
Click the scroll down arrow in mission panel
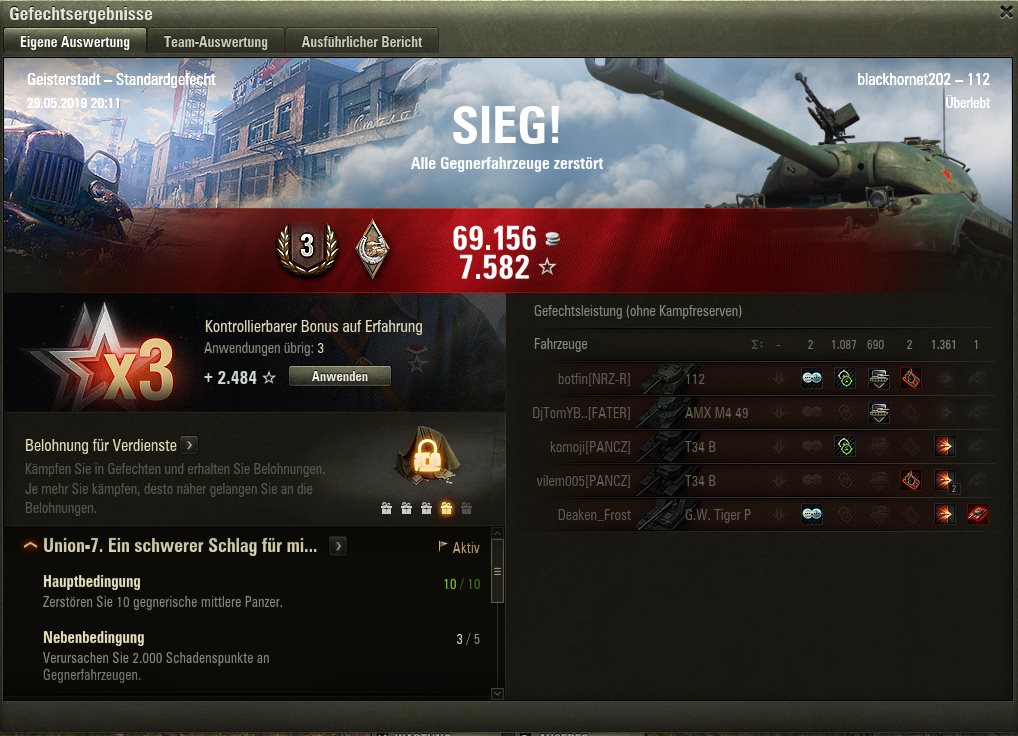click(497, 693)
